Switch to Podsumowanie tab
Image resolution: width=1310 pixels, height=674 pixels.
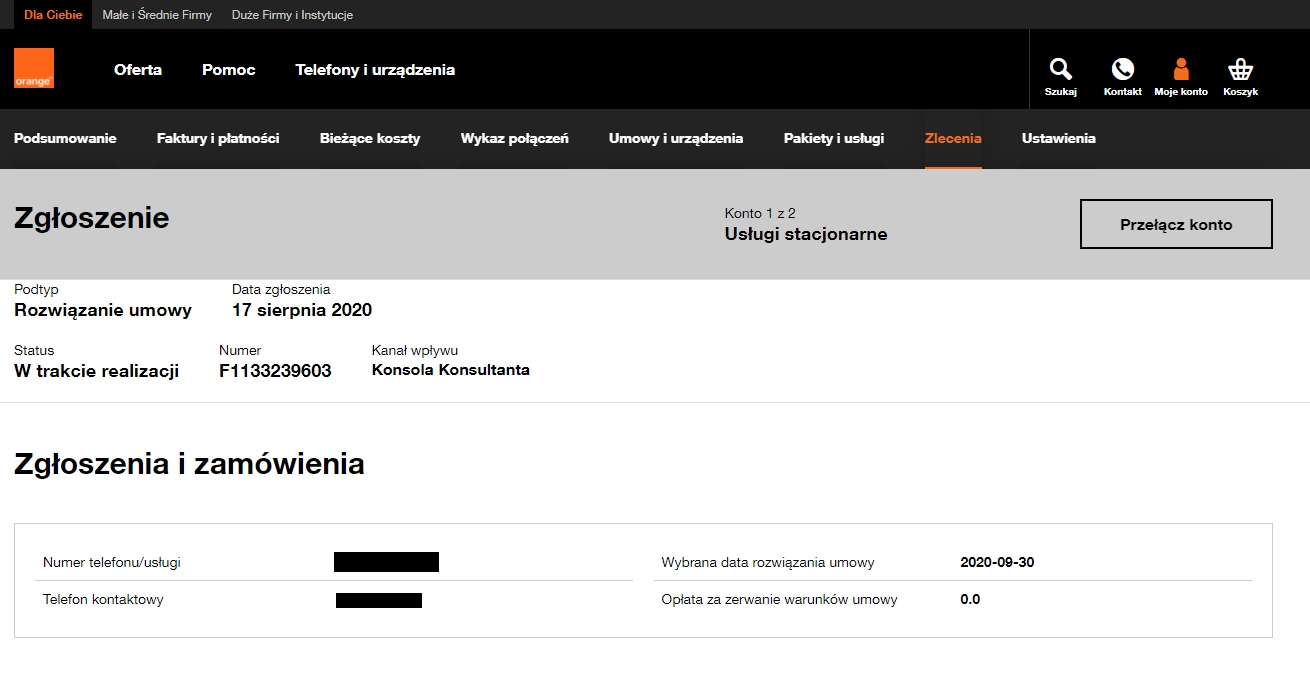click(x=65, y=138)
